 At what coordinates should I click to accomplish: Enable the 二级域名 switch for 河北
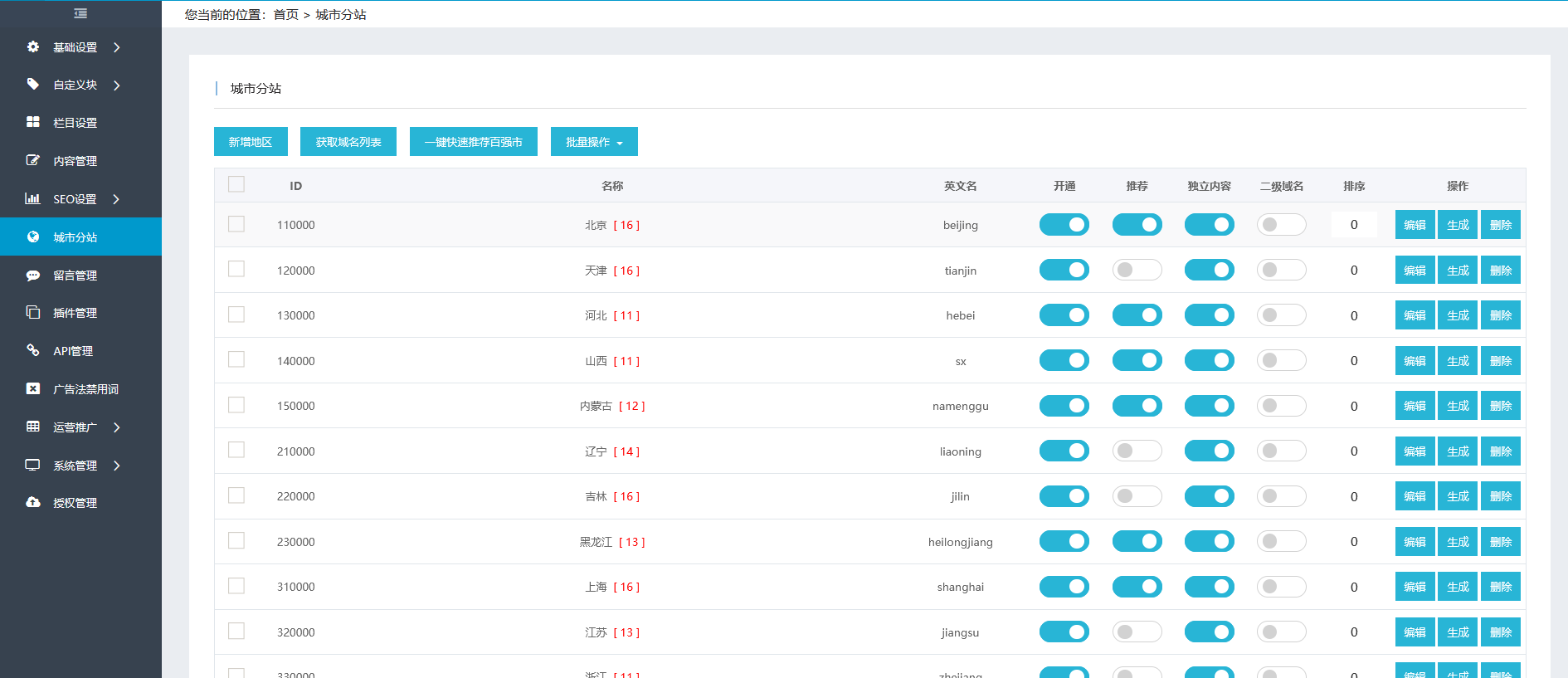[1281, 315]
